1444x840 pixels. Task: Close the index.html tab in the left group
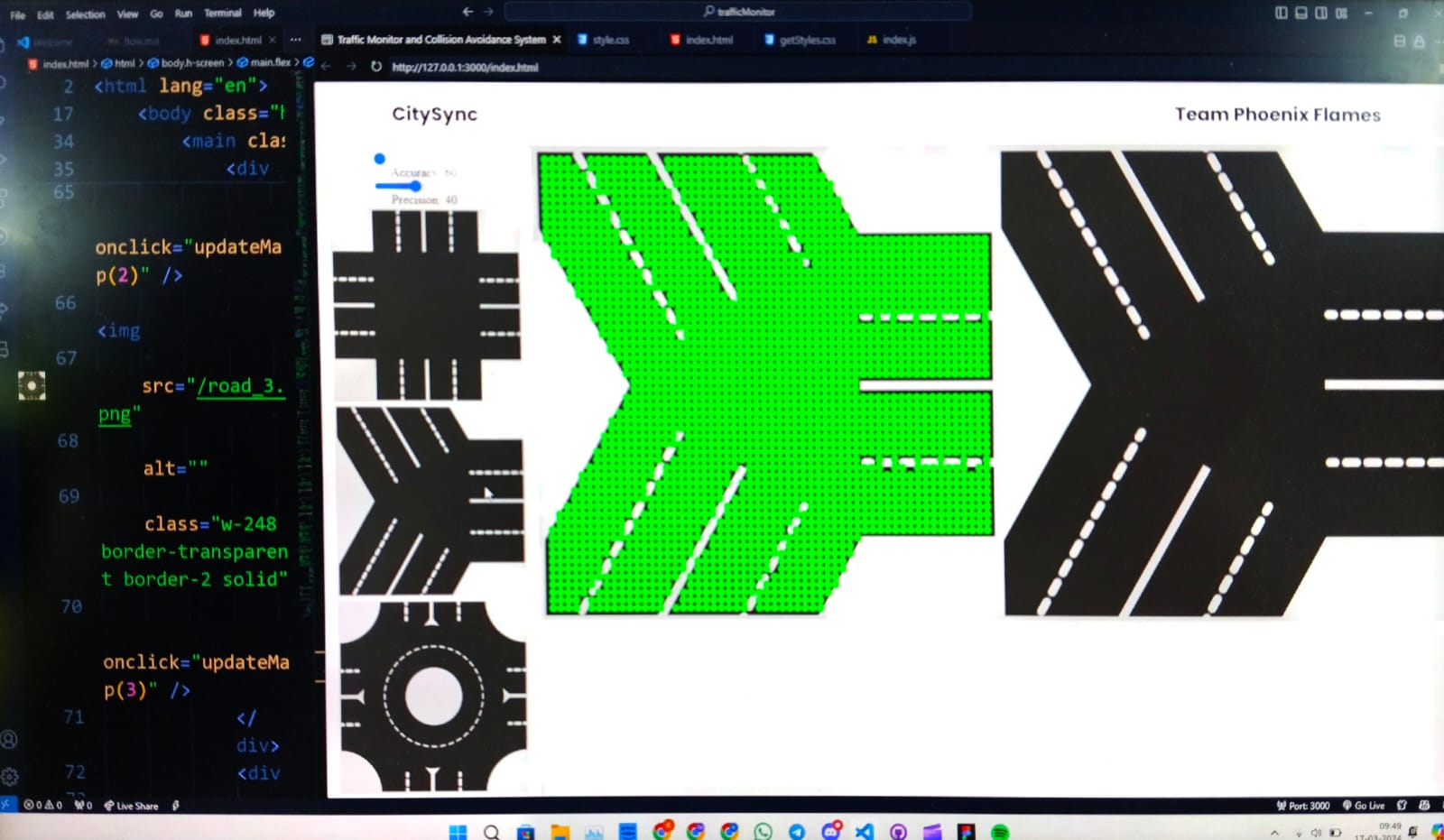[x=273, y=40]
